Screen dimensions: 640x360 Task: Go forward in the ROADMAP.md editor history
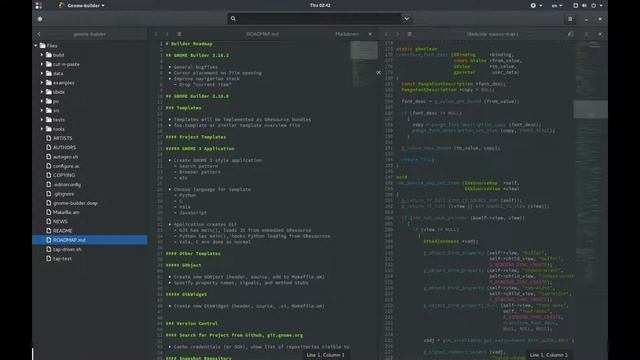pos(167,34)
